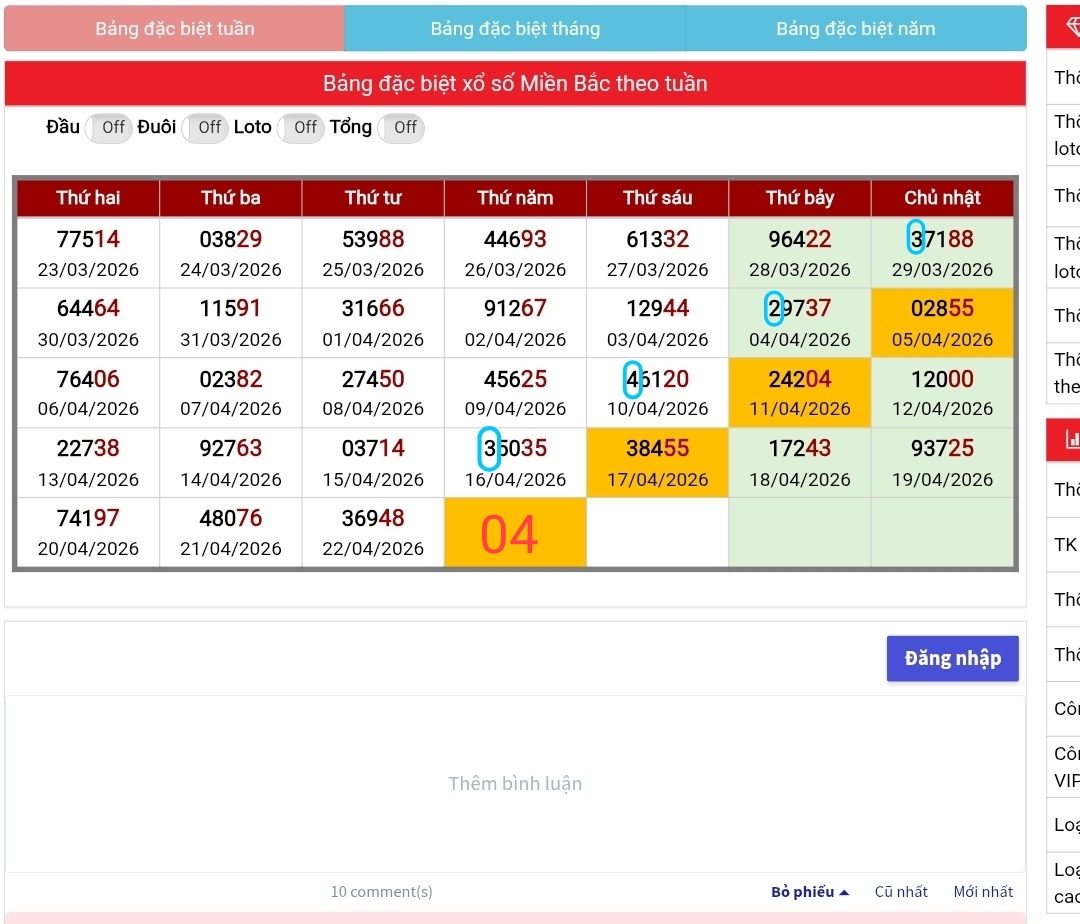
Task: Click the orange 04 highlighted cell
Action: point(515,534)
